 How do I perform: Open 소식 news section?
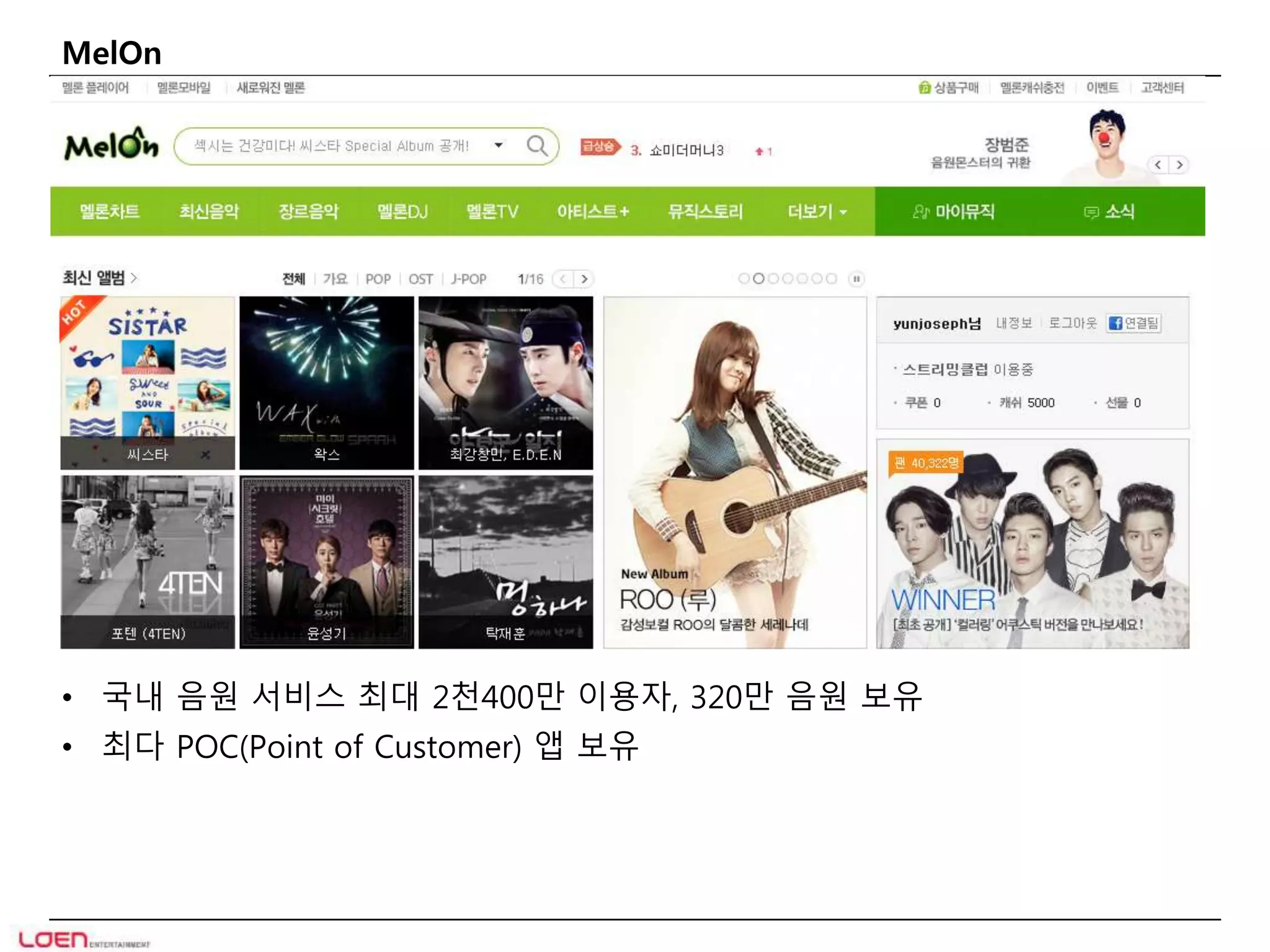(1109, 212)
